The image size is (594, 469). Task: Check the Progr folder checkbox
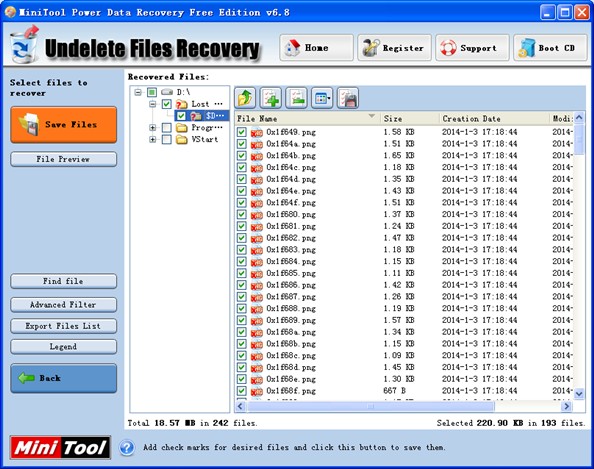[167, 128]
